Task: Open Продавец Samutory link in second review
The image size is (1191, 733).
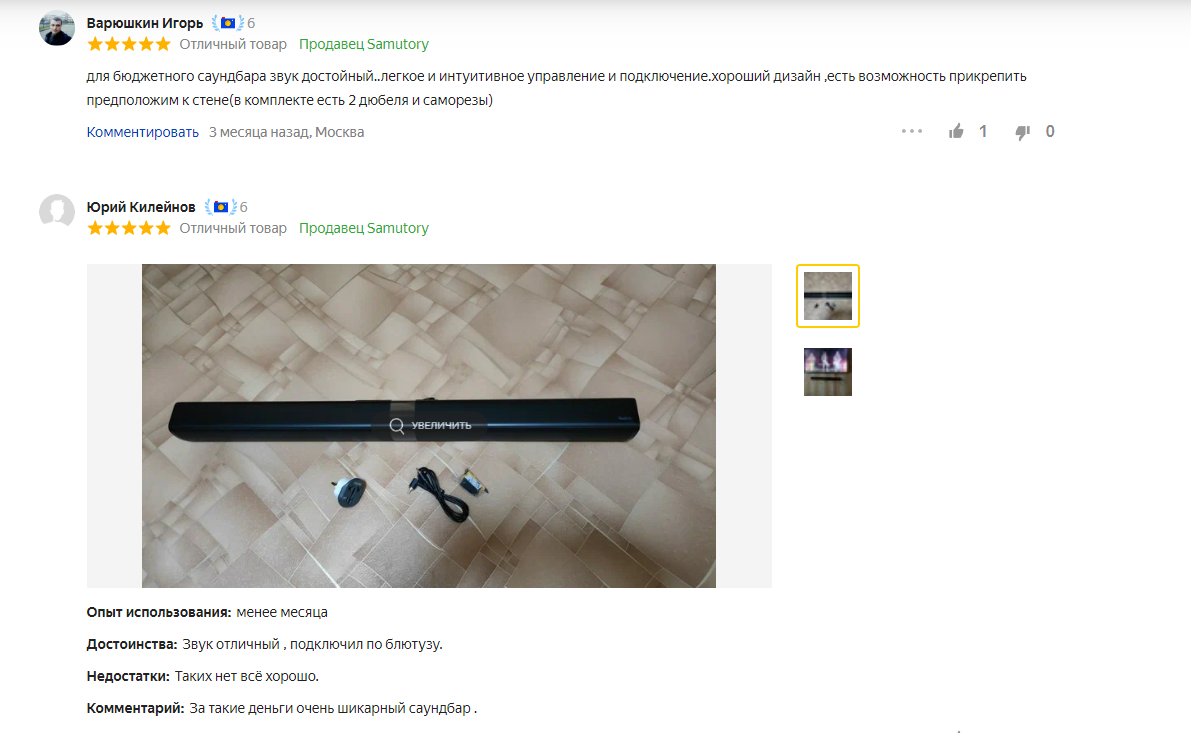Action: [364, 228]
